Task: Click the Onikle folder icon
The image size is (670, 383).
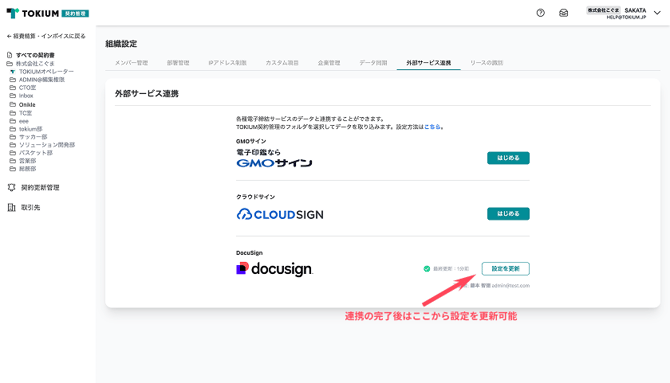Action: (x=12, y=104)
